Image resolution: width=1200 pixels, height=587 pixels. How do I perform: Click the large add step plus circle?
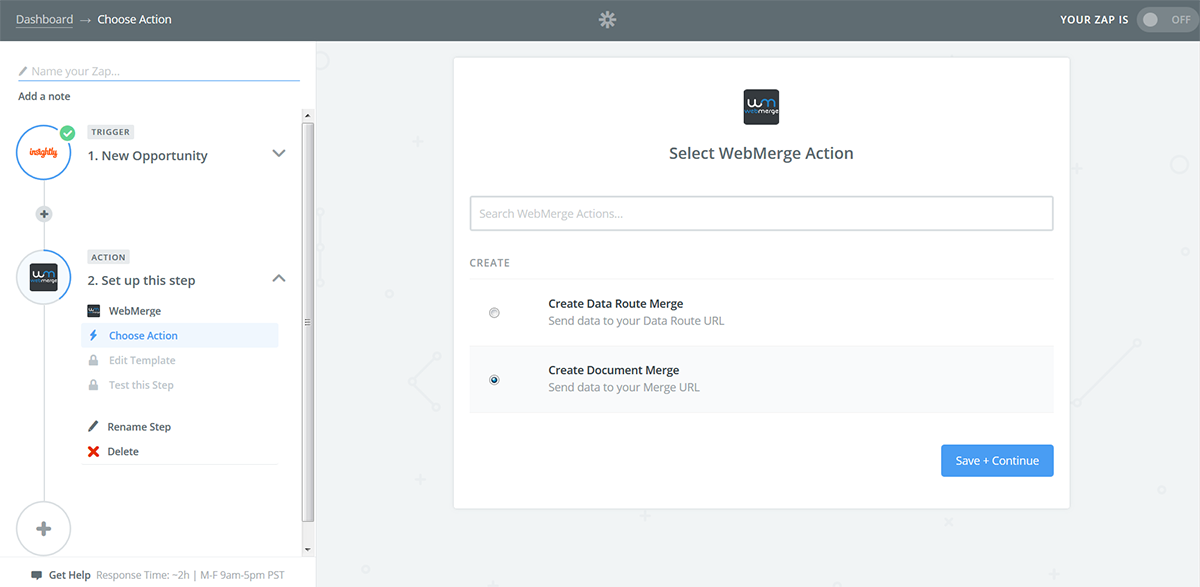click(x=44, y=529)
